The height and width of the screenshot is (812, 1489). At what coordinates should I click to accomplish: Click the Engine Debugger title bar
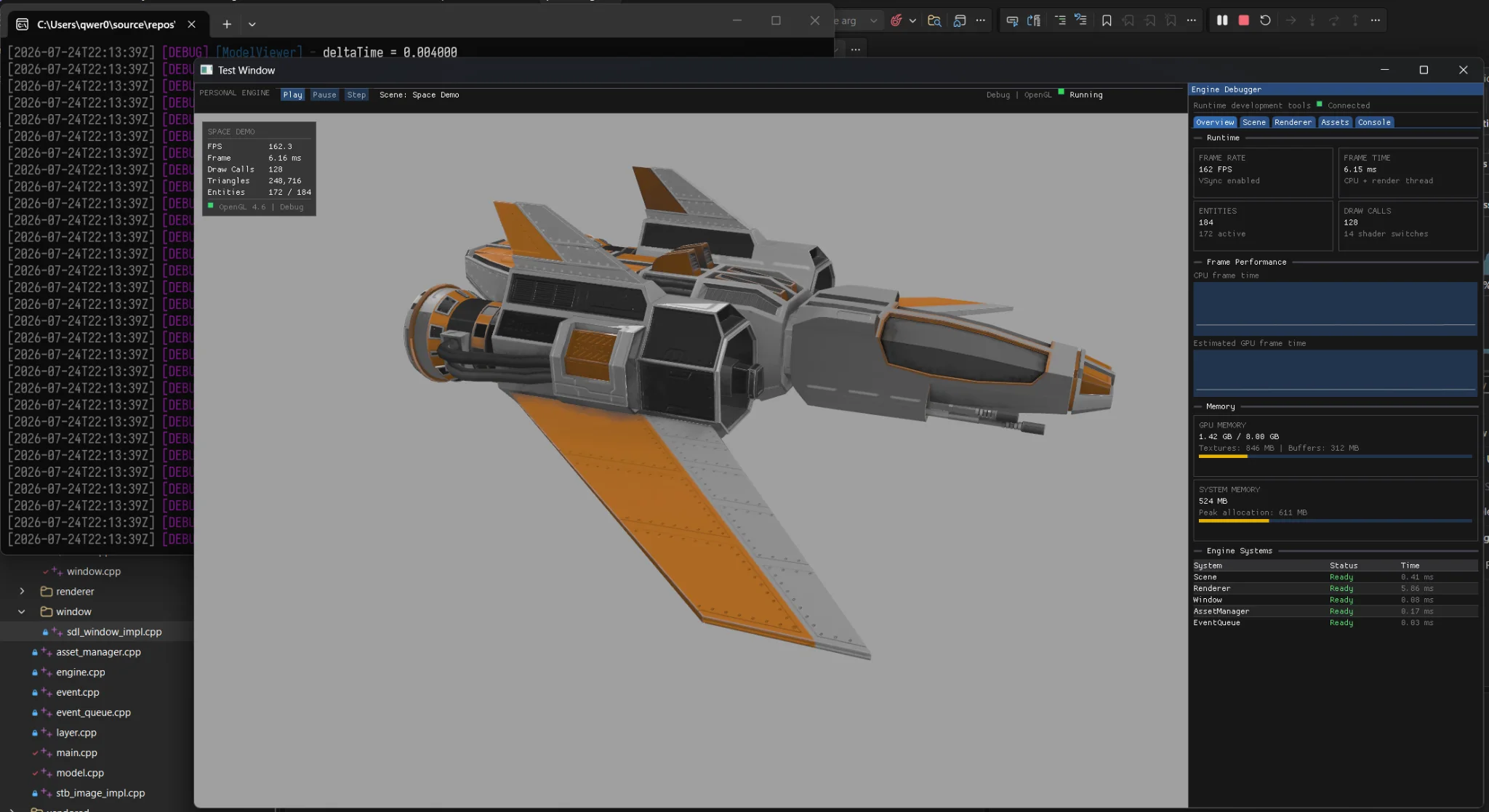tap(1335, 89)
